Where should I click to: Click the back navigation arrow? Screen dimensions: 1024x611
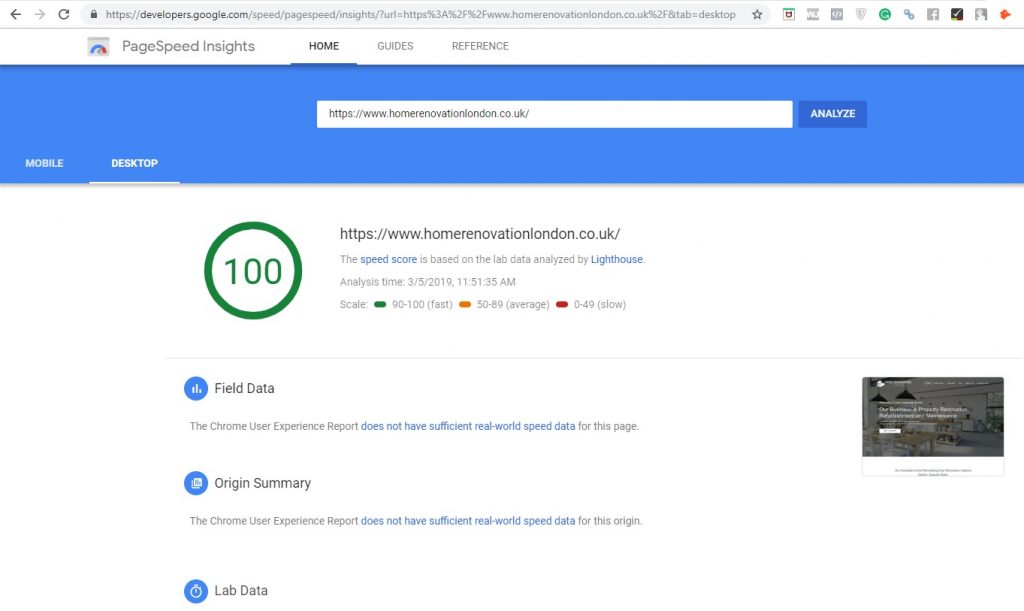[x=15, y=14]
